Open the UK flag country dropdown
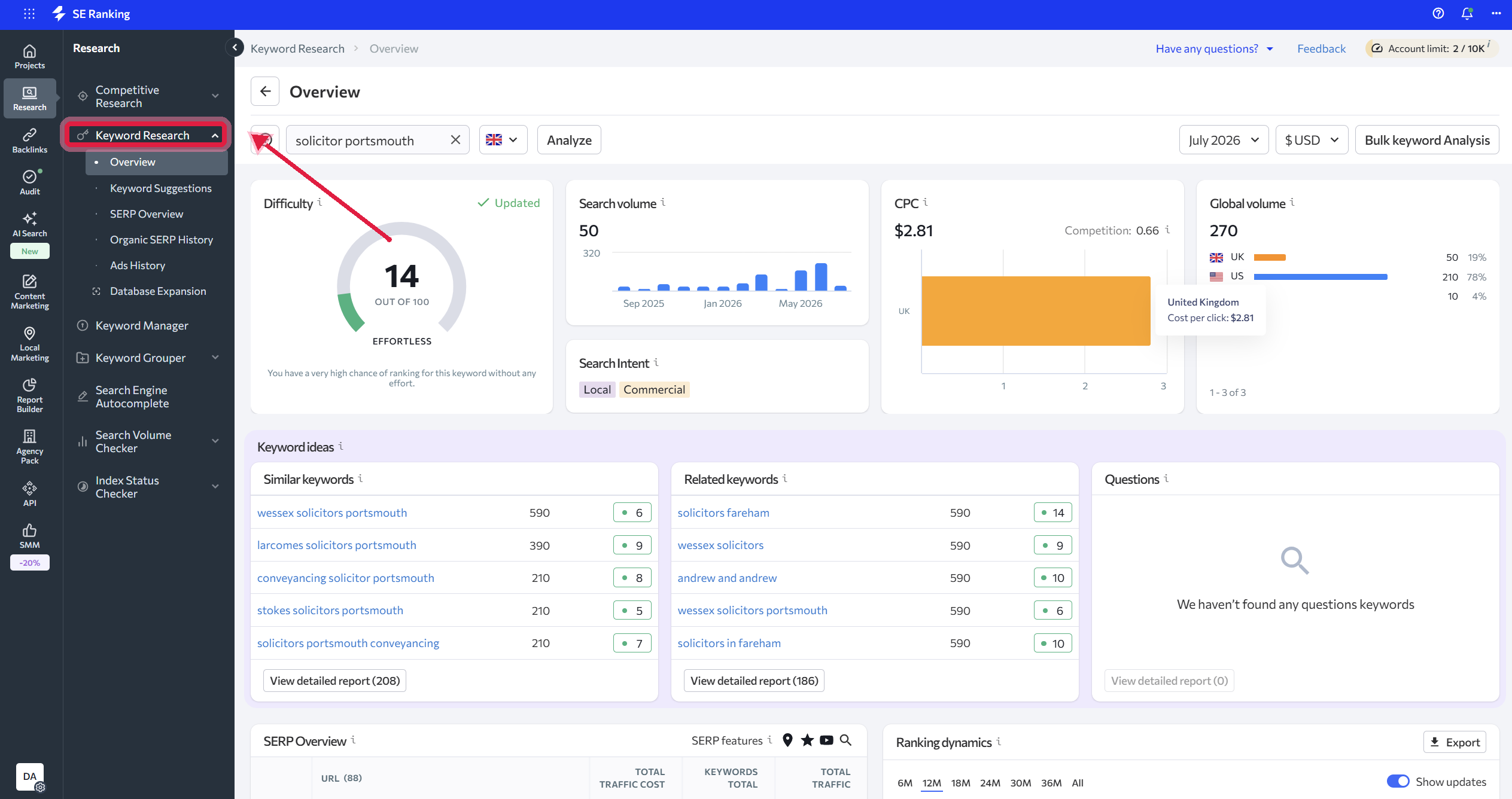The height and width of the screenshot is (799, 1512). [503, 140]
